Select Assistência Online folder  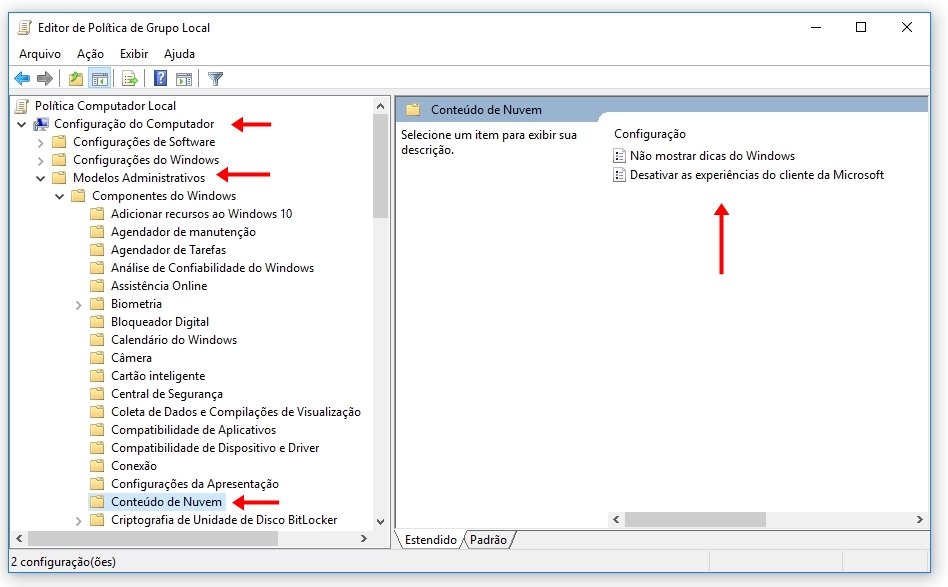point(159,286)
